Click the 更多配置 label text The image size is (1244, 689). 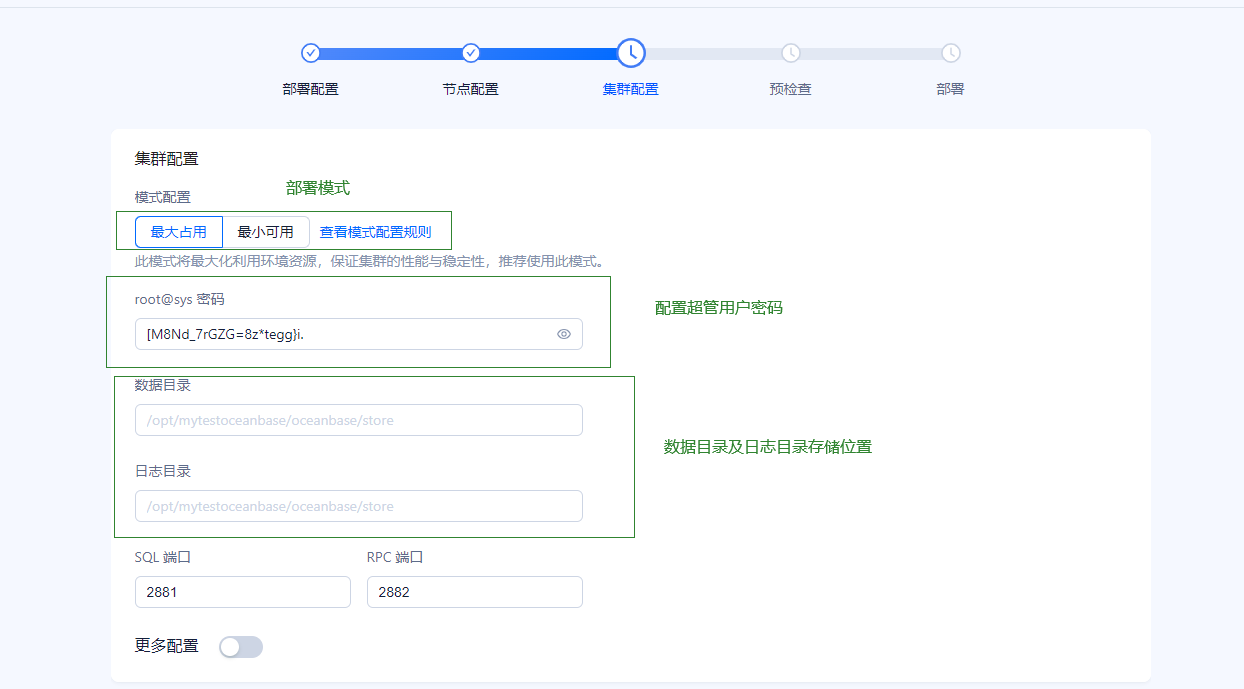click(x=167, y=646)
